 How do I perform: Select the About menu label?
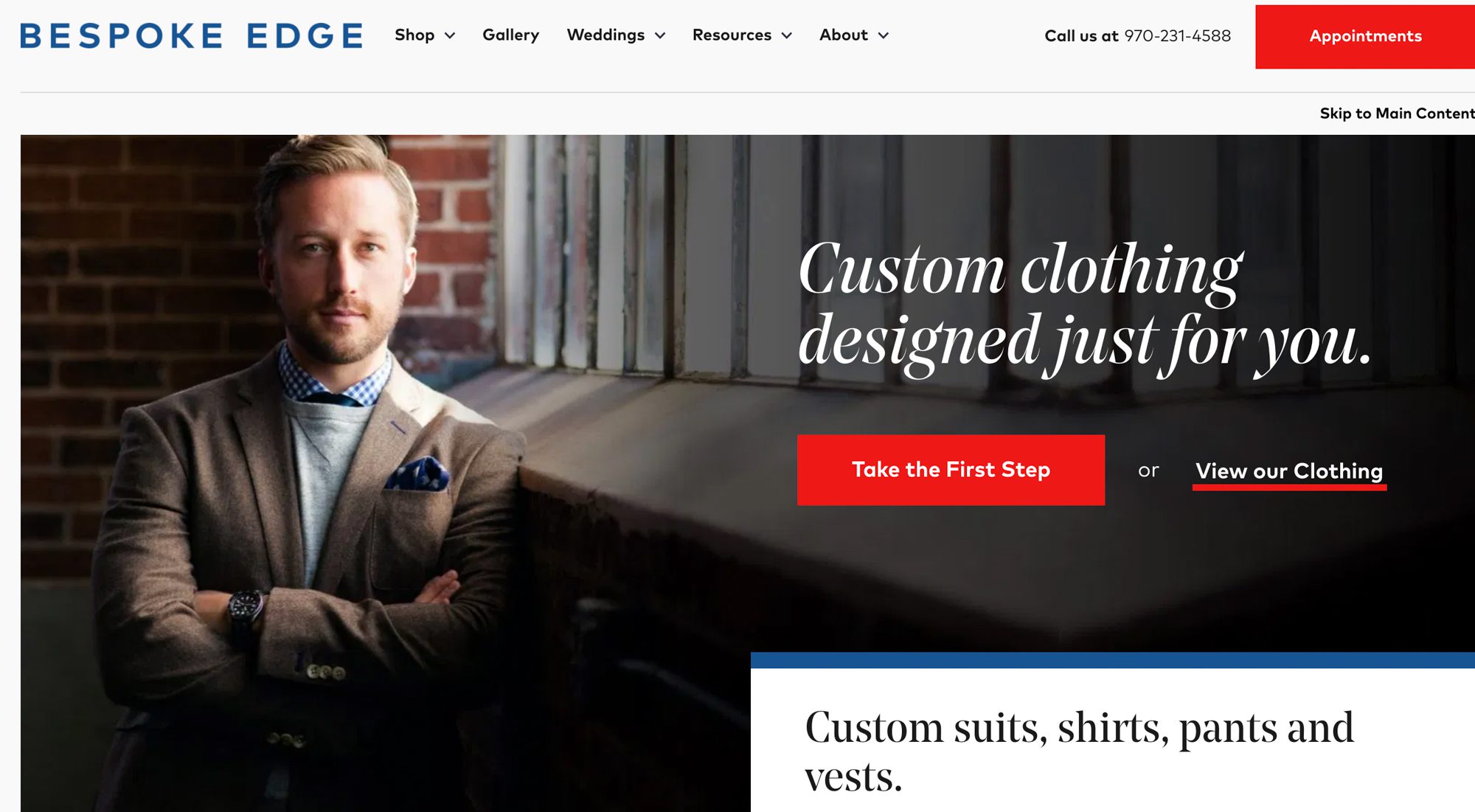(x=844, y=35)
